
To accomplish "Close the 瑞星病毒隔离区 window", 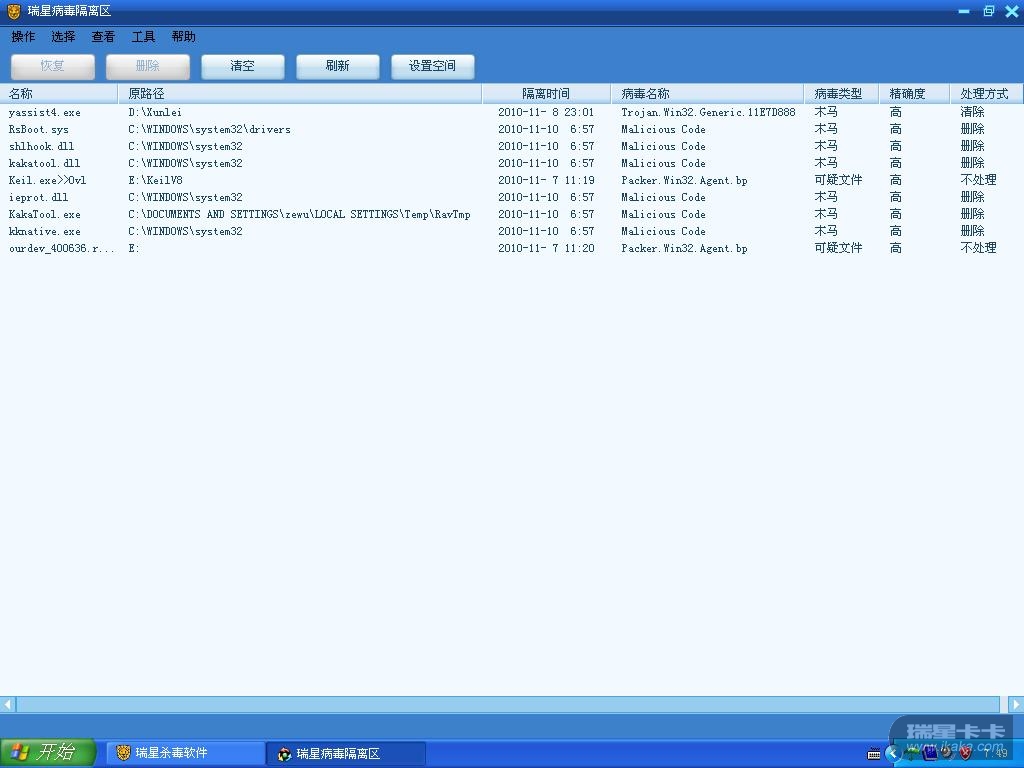I will click(x=1012, y=11).
